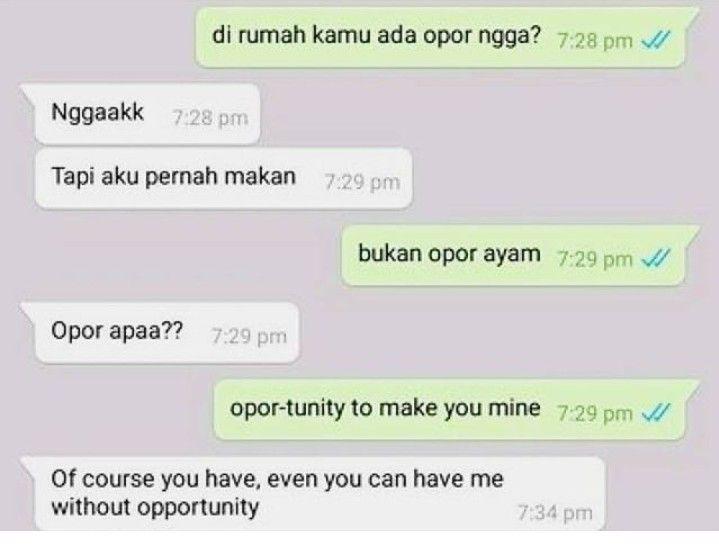Image resolution: width=719 pixels, height=547 pixels.
Task: Tap the 'Of course you have' reply bubble
Action: 313,494
